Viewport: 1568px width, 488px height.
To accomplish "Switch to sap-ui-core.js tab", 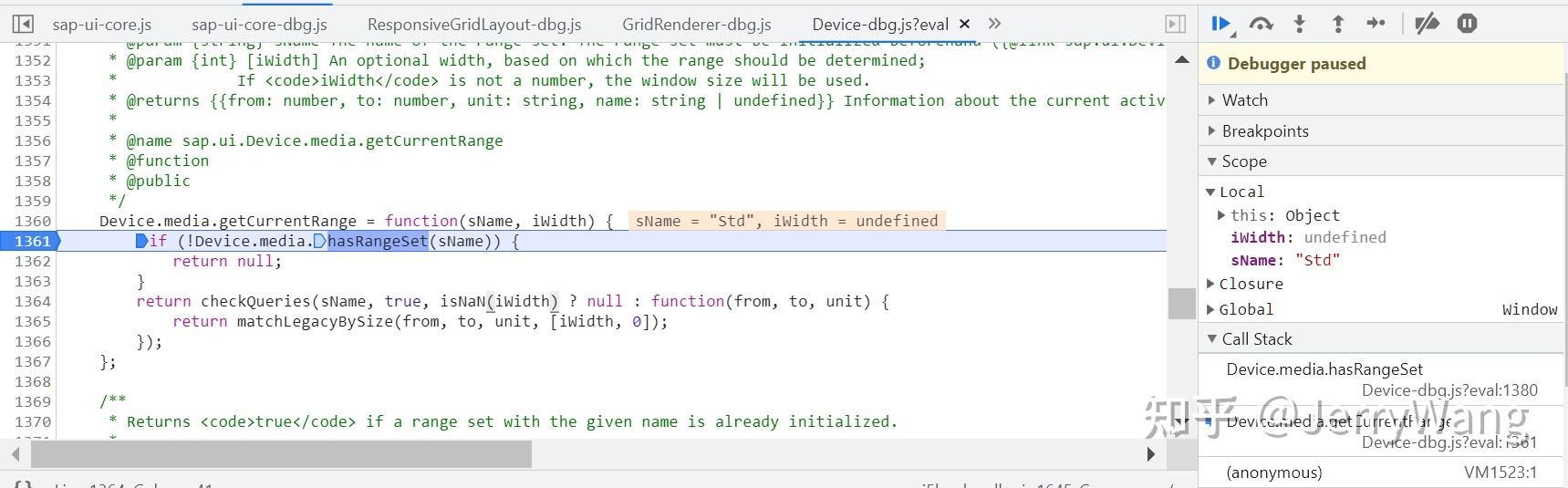I will click(102, 25).
